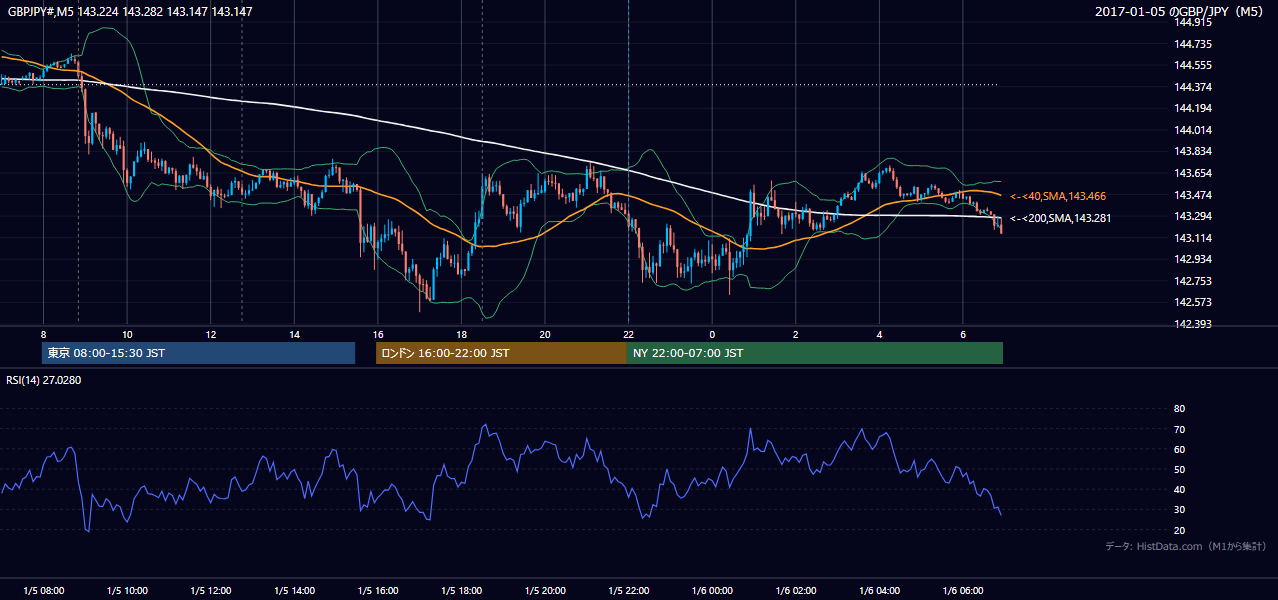Click RSI axis level 30

1179,510
